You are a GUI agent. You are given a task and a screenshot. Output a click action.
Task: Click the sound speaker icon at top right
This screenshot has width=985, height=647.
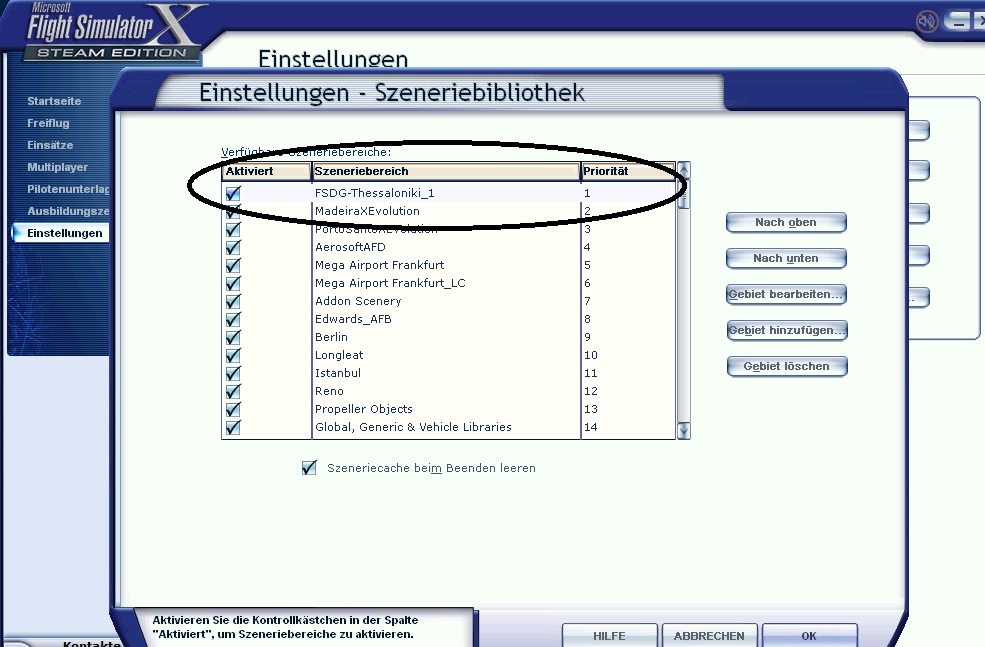coord(927,21)
